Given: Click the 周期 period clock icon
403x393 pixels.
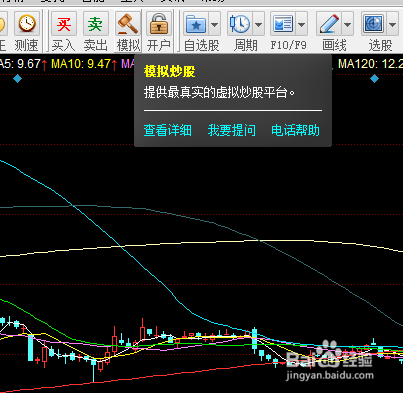Looking at the screenshot, I should coord(240,24).
